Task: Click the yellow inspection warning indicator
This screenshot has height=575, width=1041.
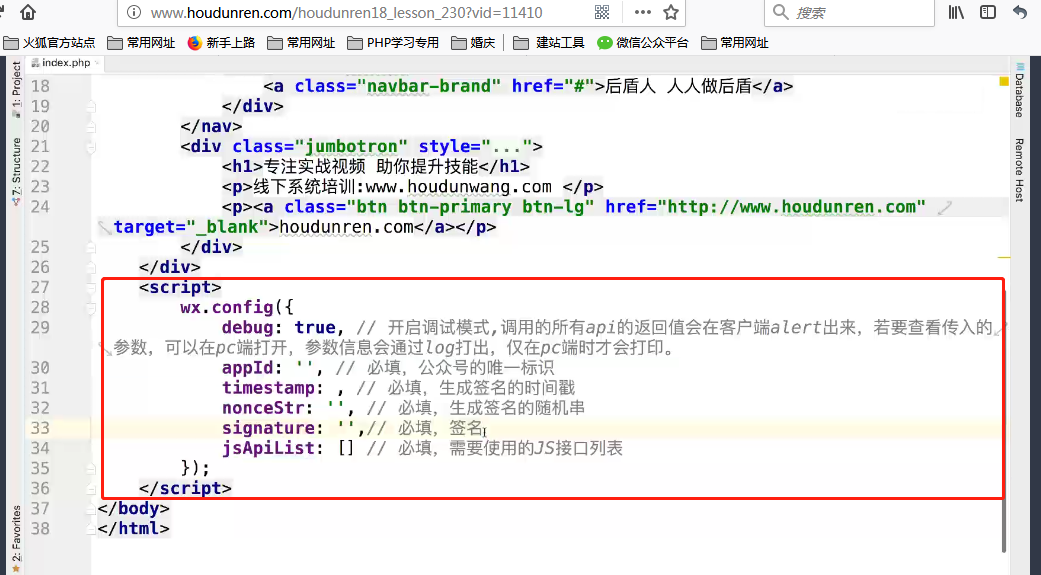Action: (x=1004, y=81)
